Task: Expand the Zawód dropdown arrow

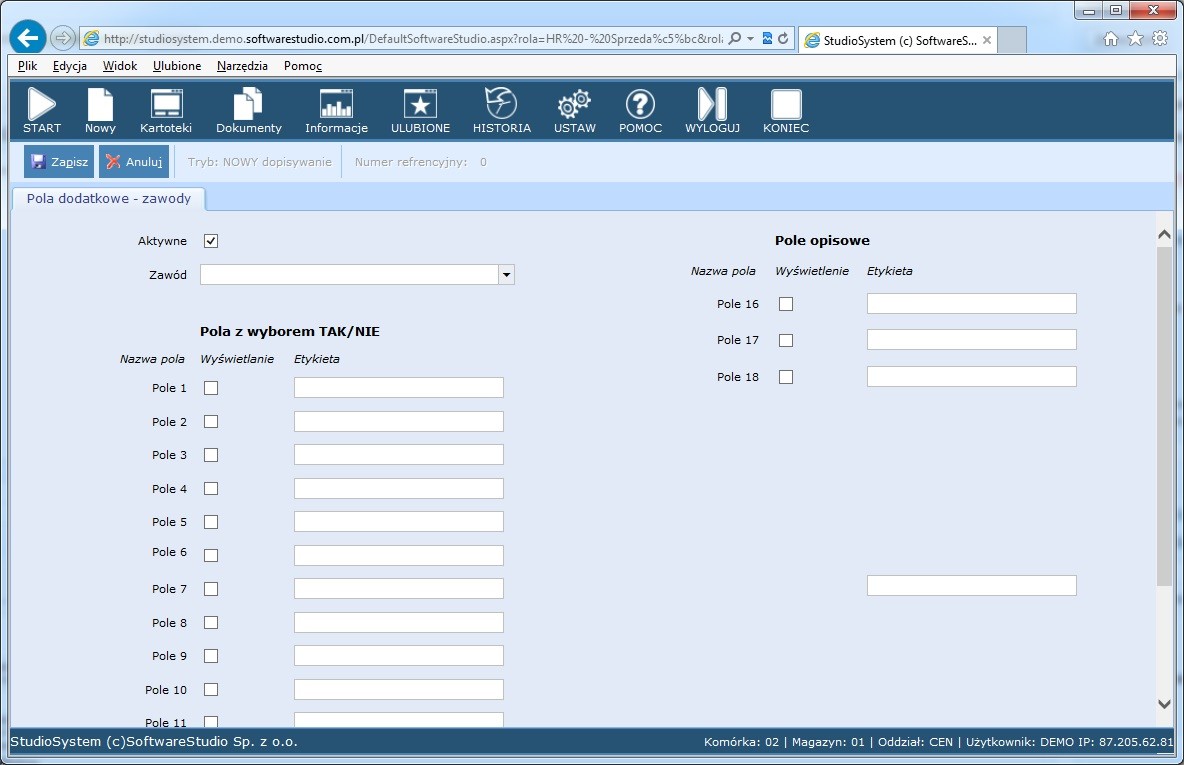Action: point(506,275)
